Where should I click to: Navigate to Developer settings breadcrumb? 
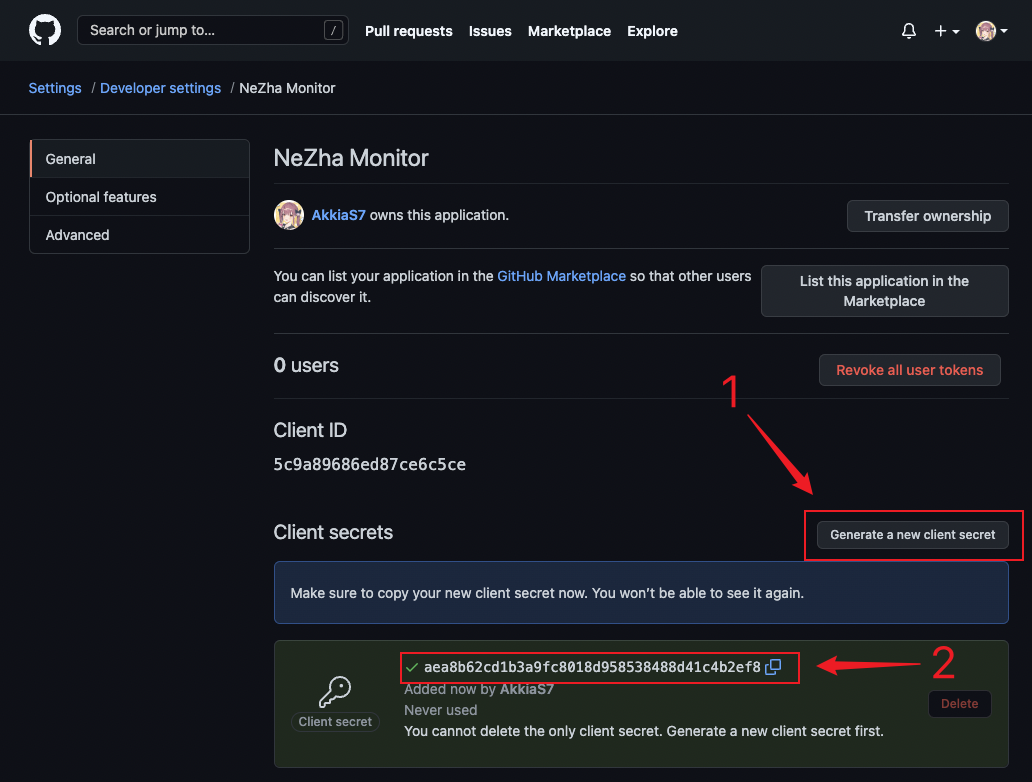click(160, 88)
